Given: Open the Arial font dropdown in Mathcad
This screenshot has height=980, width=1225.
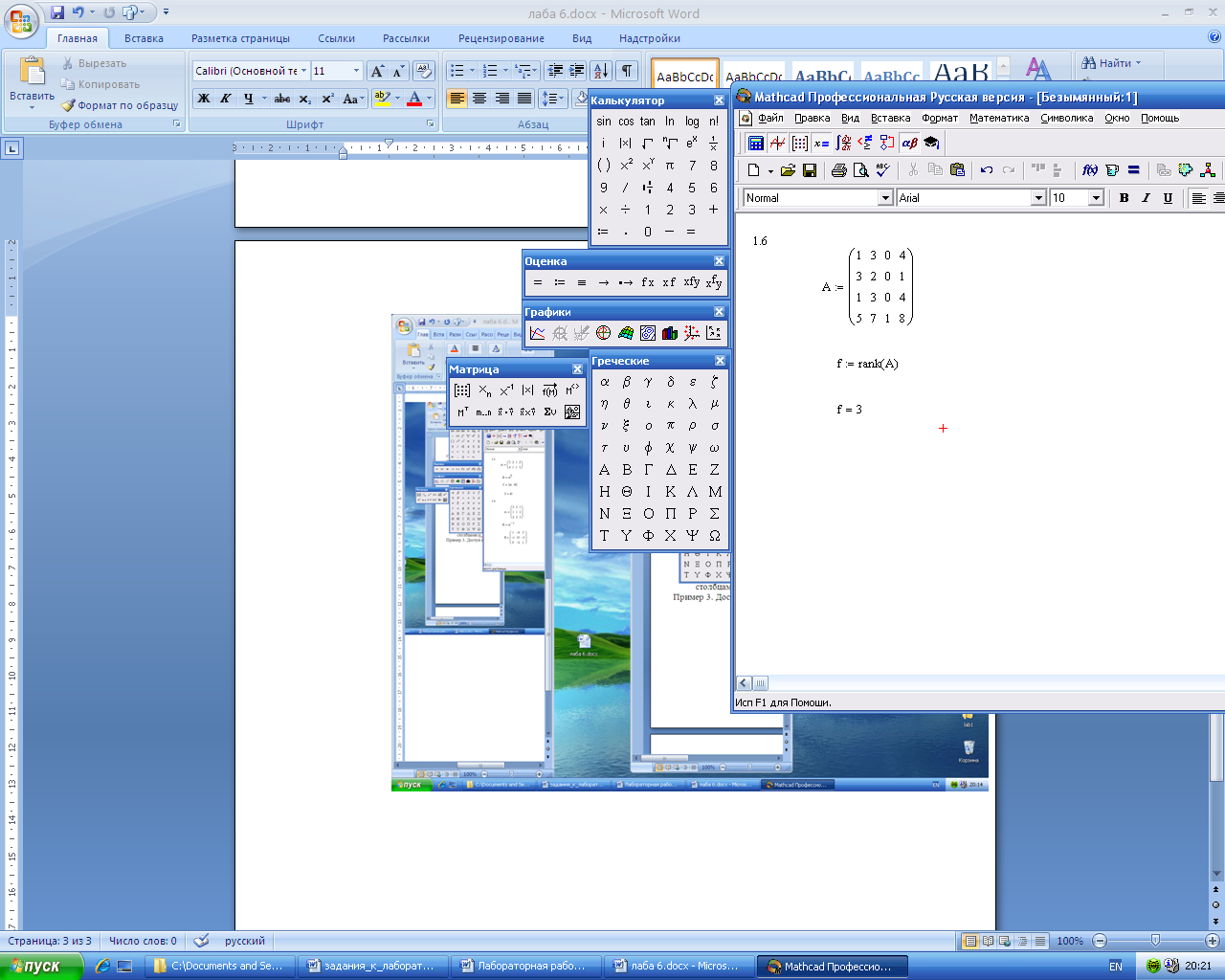Looking at the screenshot, I should pyautogui.click(x=1038, y=198).
